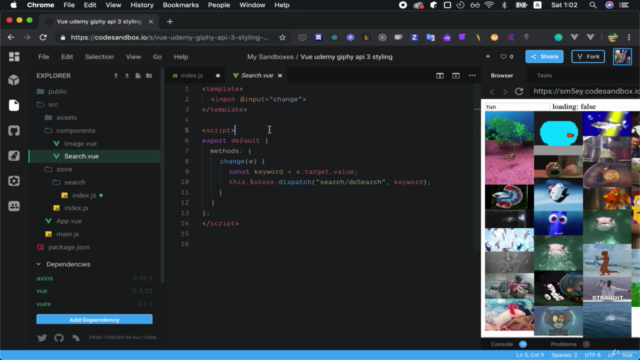This screenshot has height=360, width=640.
Task: Open the Problems panel
Action: (x=563, y=344)
